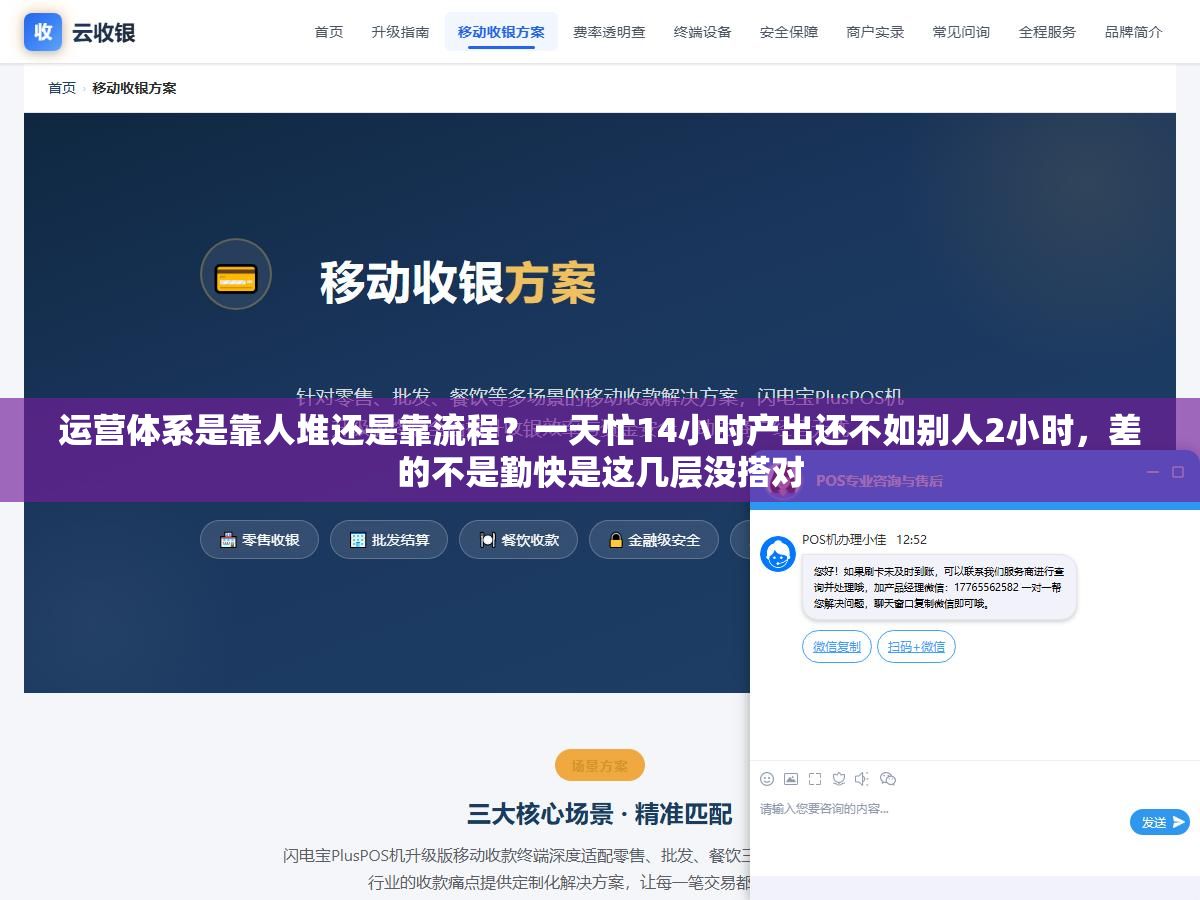Click the 扫码+微信 chat button
The height and width of the screenshot is (900, 1200).
pyautogui.click(x=916, y=647)
